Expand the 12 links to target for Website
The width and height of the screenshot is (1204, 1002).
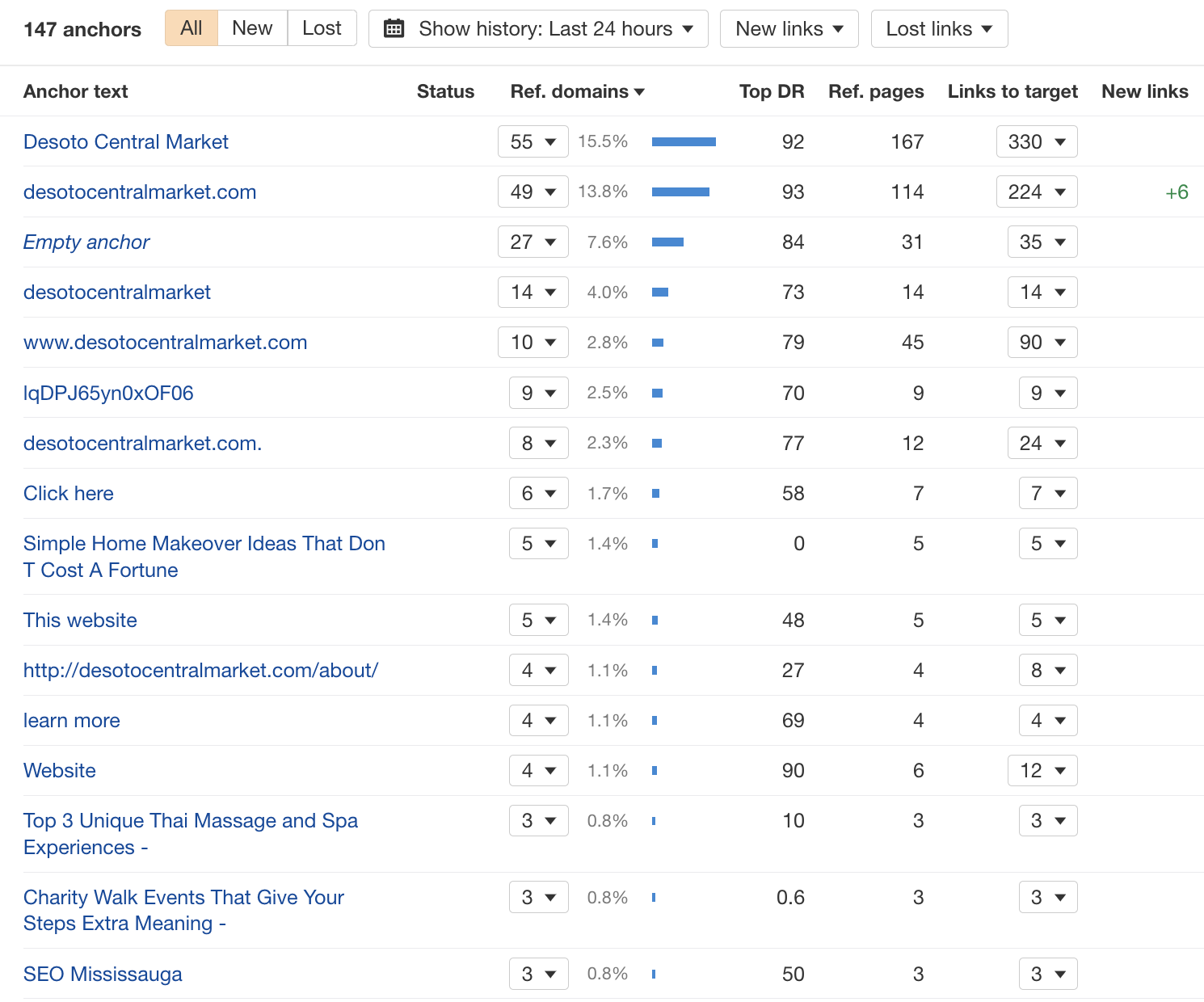(x=1042, y=770)
